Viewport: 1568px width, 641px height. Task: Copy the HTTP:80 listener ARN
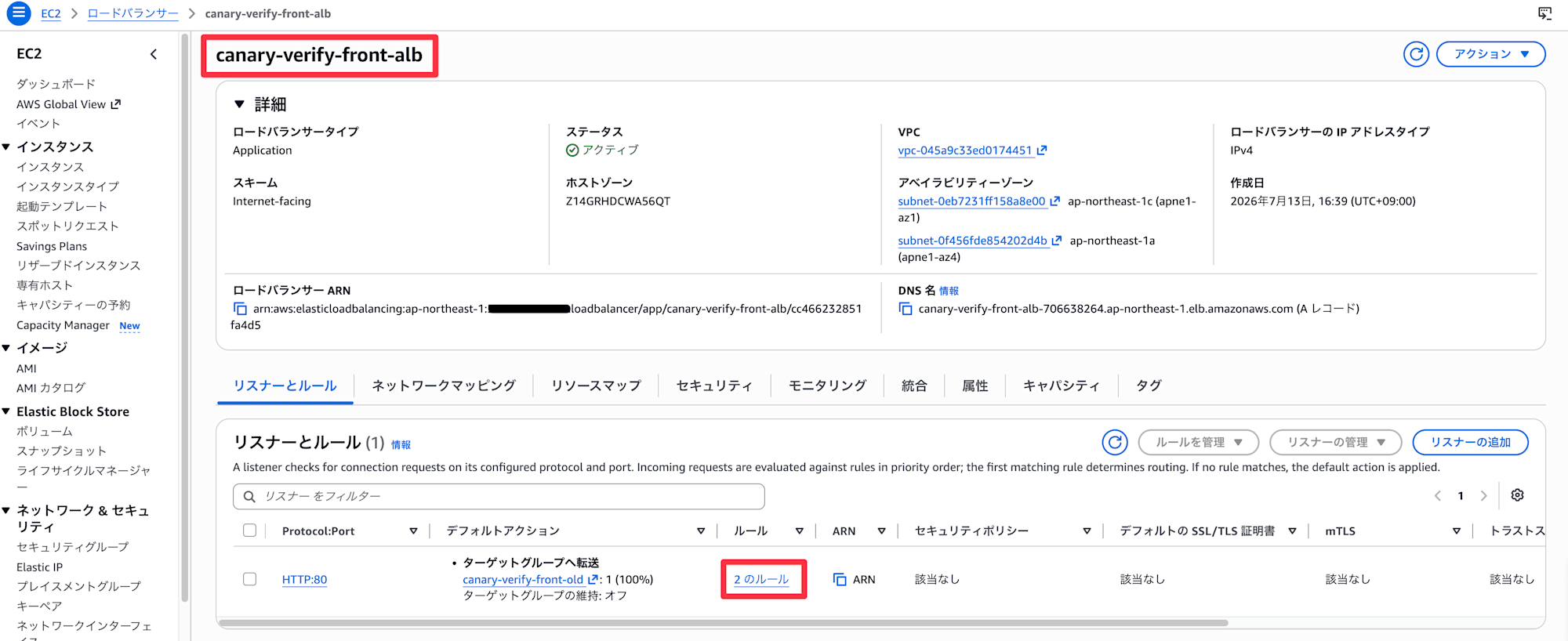[x=840, y=579]
